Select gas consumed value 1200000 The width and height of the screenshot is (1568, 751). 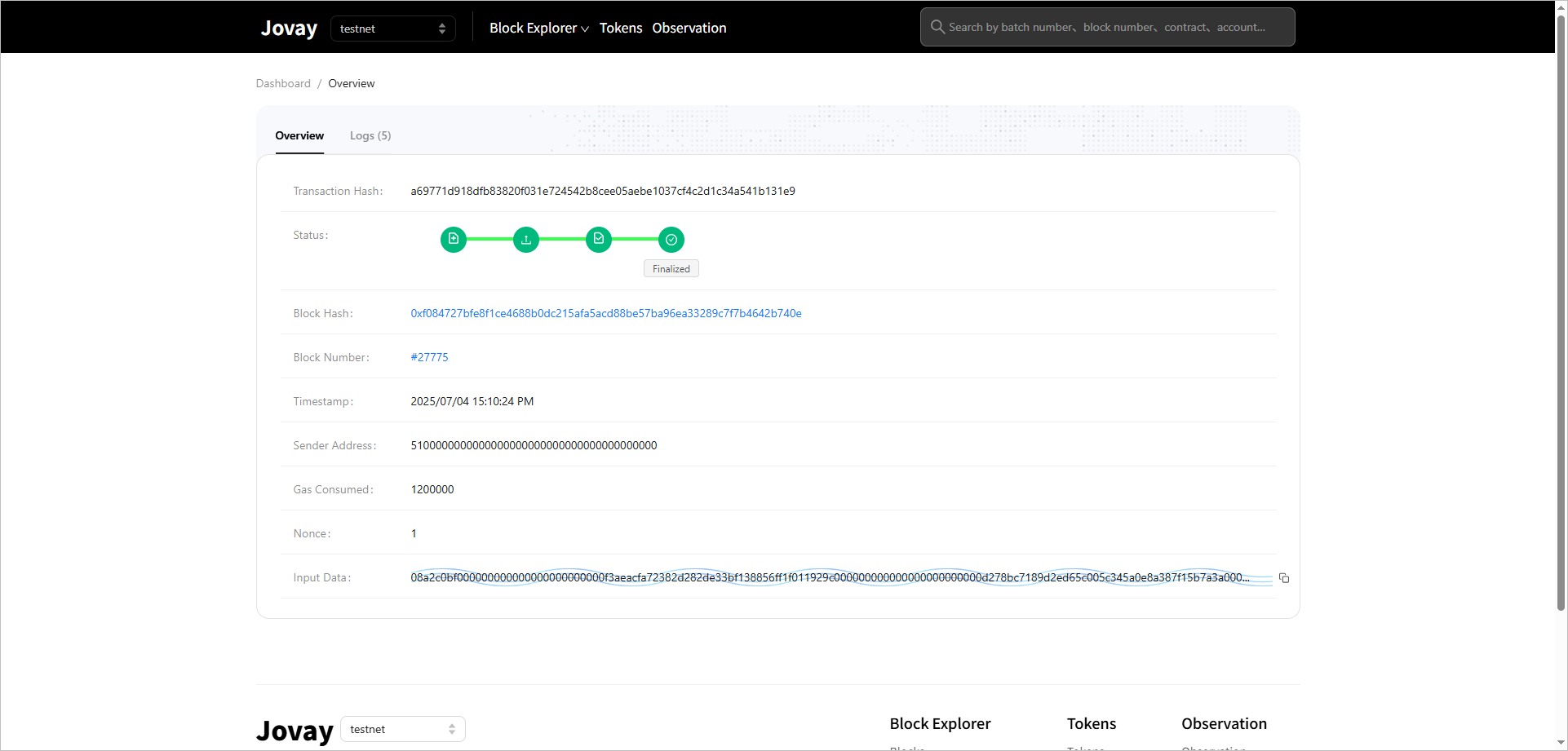pos(432,489)
